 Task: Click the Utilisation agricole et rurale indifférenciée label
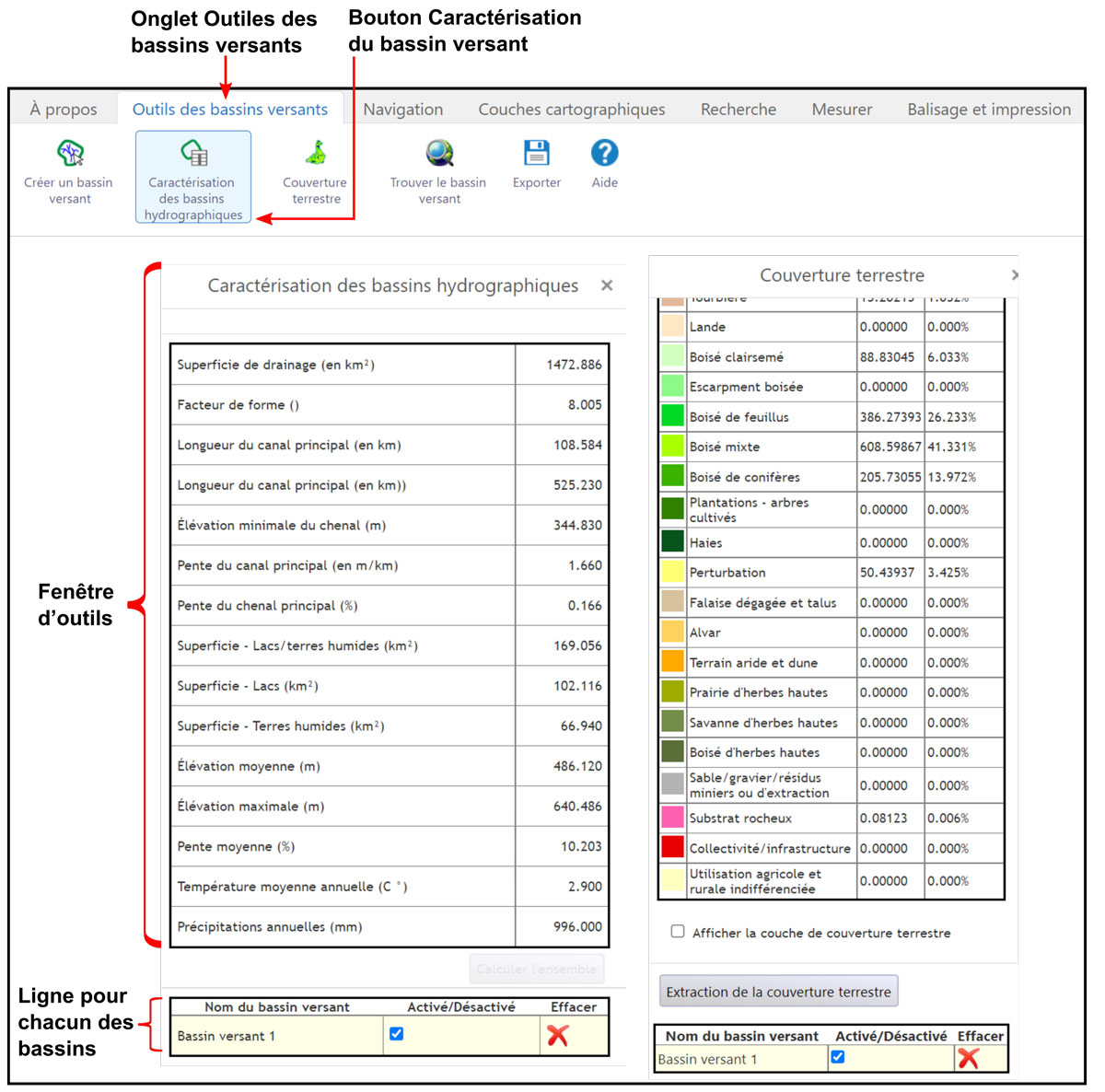[755, 881]
